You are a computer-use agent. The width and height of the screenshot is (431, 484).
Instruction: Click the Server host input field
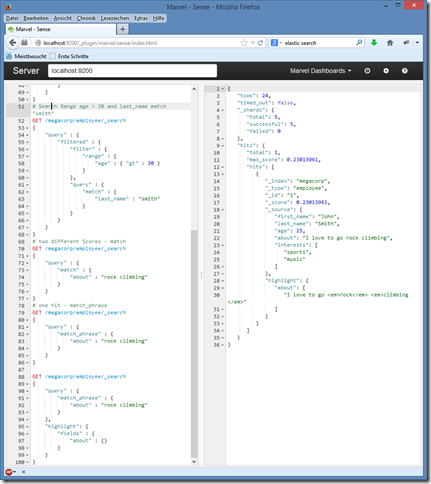[132, 71]
